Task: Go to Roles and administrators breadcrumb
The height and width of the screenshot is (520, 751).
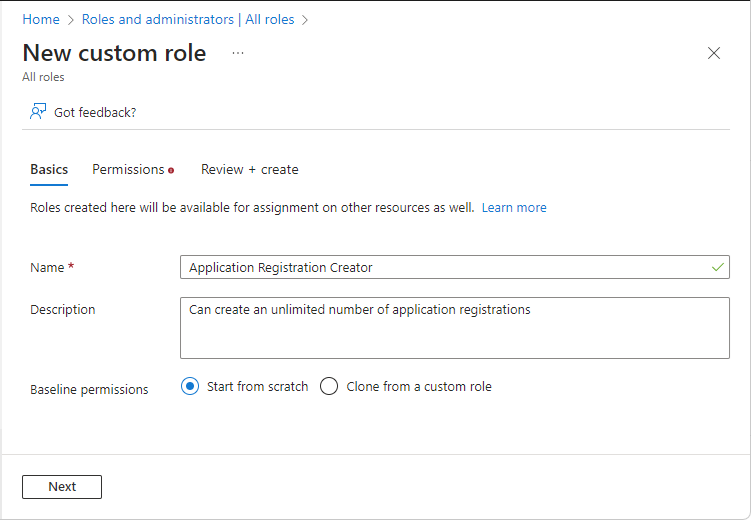Action: [x=189, y=19]
